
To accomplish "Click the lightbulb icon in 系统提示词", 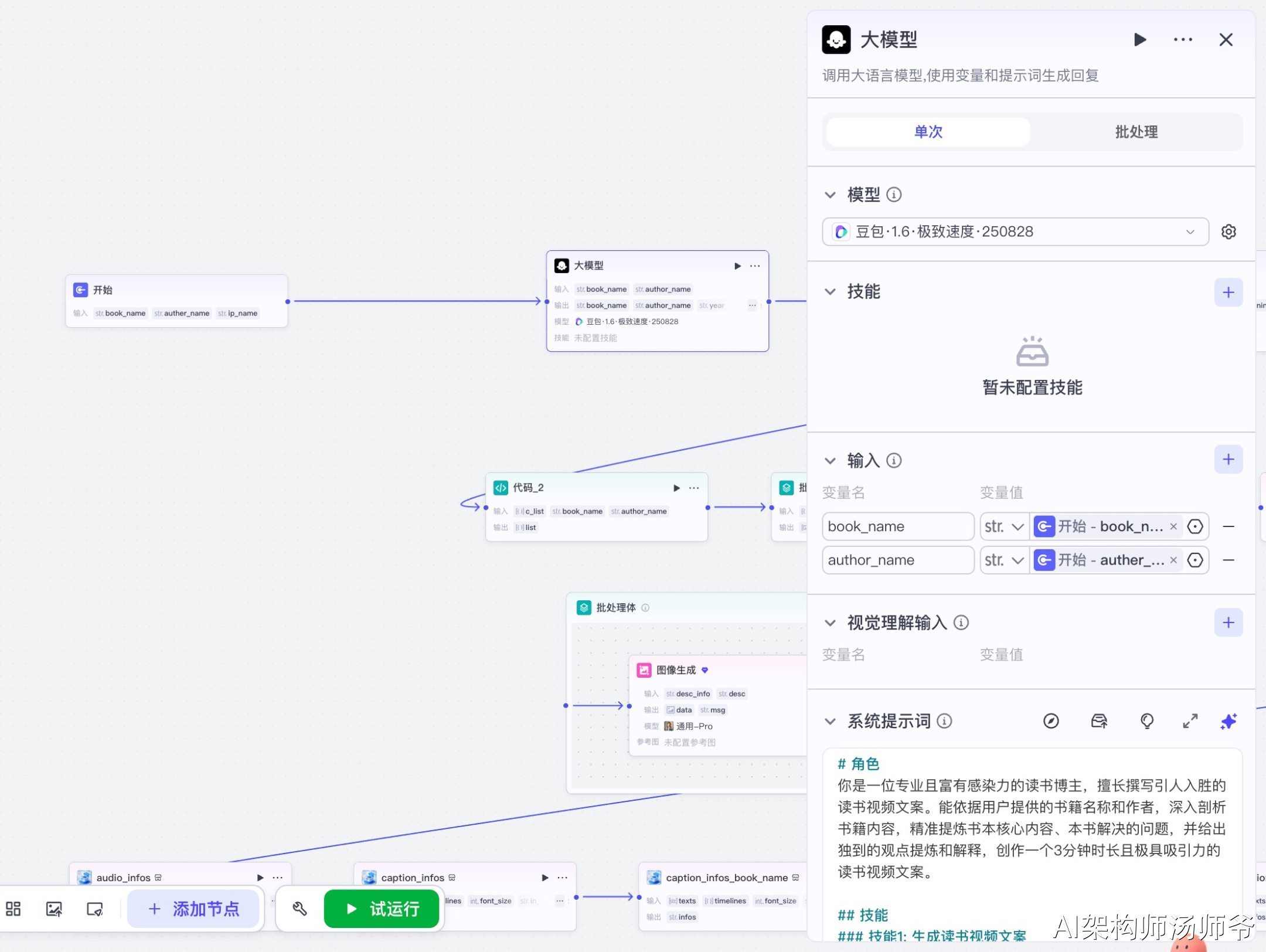I will [x=1147, y=721].
